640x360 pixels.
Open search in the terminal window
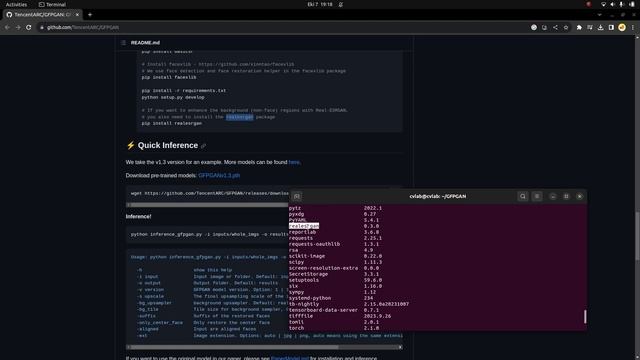pos(522,196)
